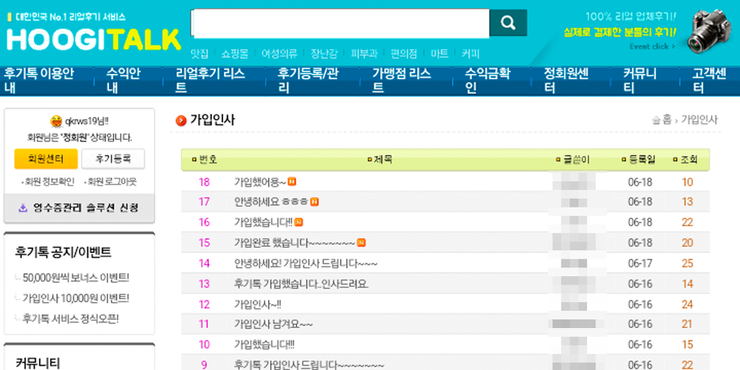Click the HOOGITALK logo
The height and width of the screenshot is (370, 740).
point(93,40)
